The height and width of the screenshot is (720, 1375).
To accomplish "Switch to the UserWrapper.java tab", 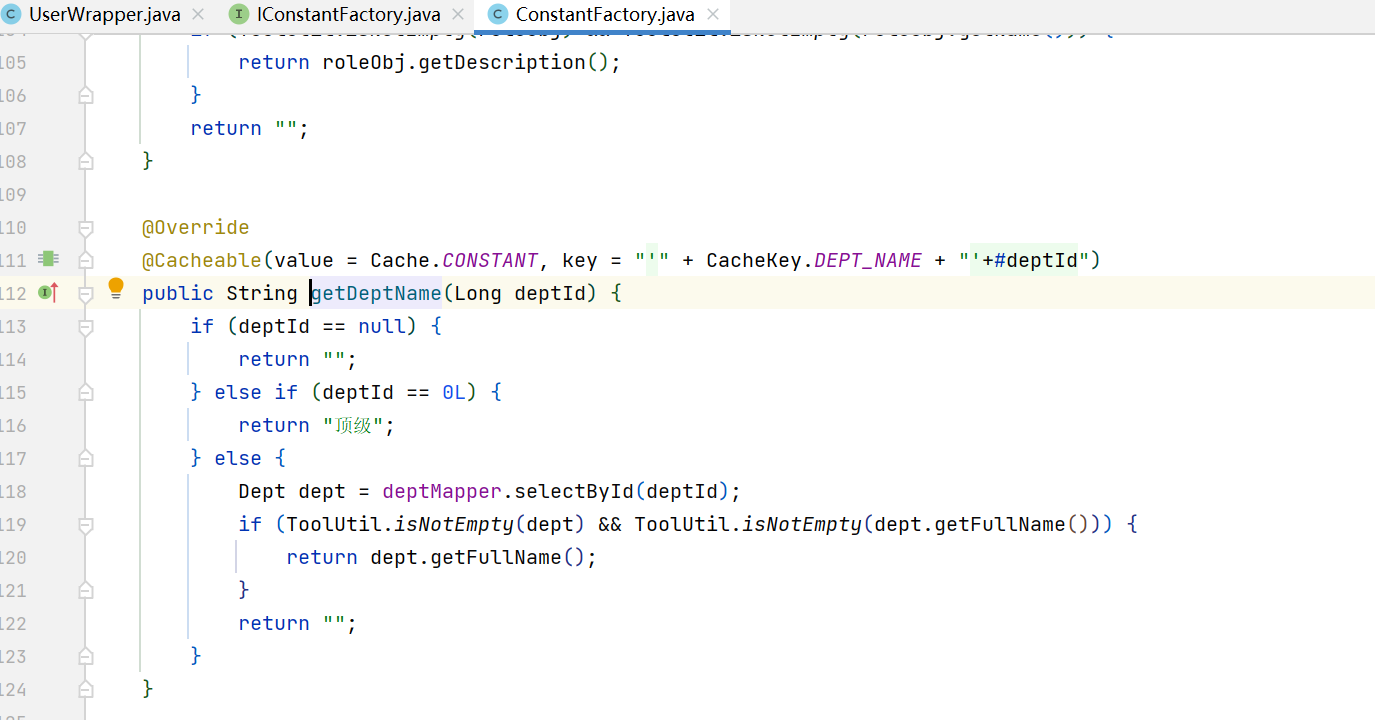I will [104, 14].
